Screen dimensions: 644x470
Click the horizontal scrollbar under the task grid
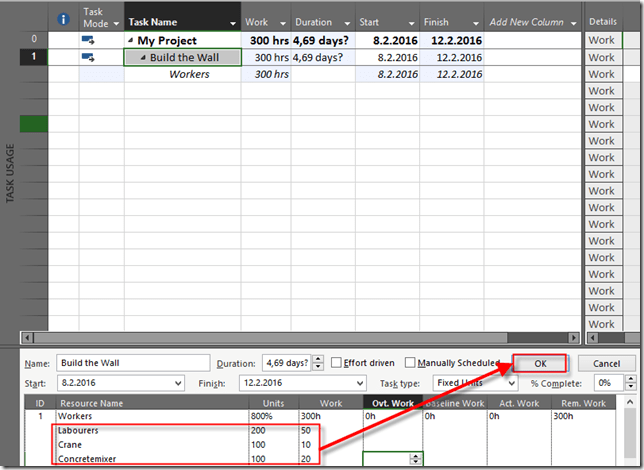coord(300,338)
